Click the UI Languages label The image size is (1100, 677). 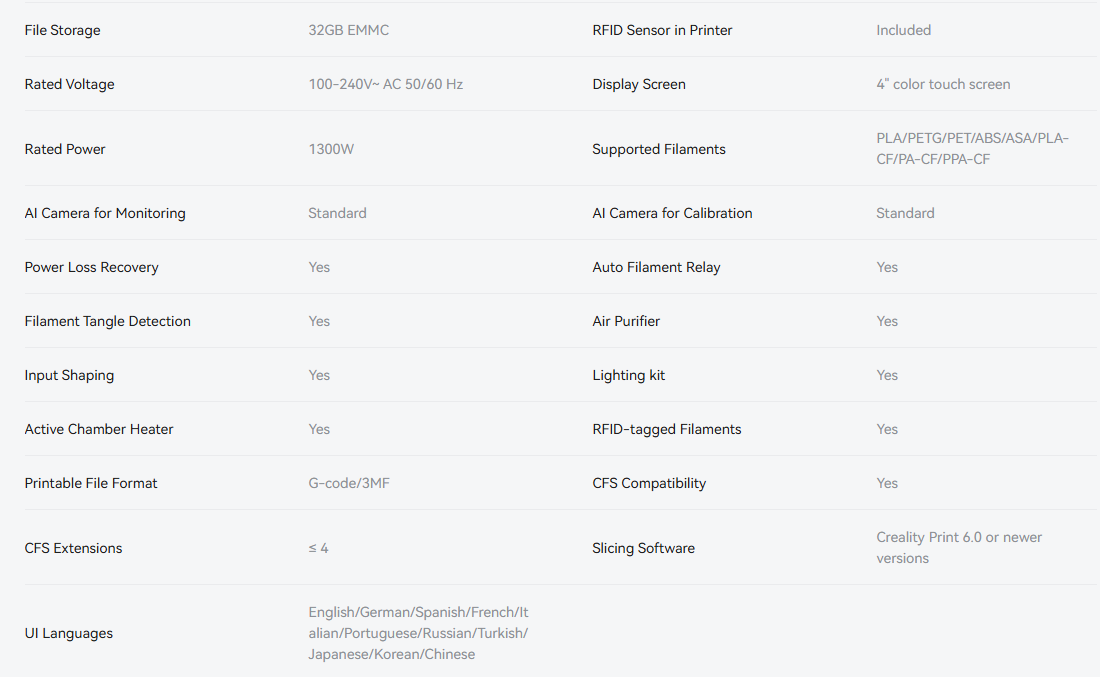pyautogui.click(x=69, y=633)
